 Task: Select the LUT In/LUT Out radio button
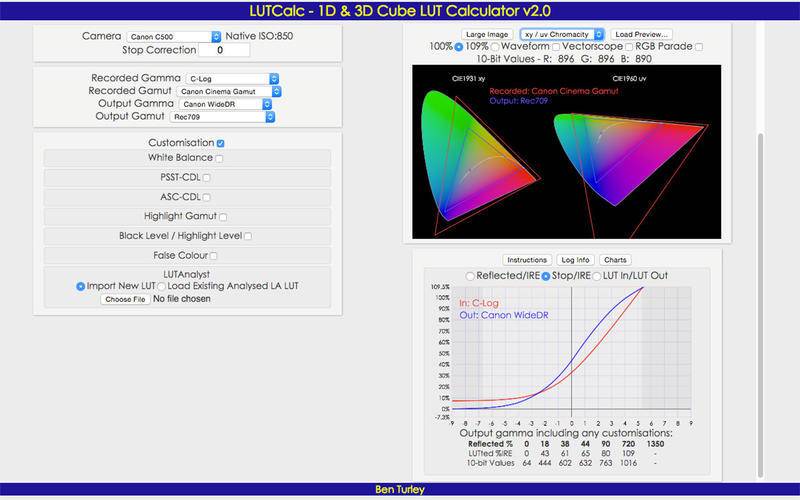pyautogui.click(x=596, y=276)
